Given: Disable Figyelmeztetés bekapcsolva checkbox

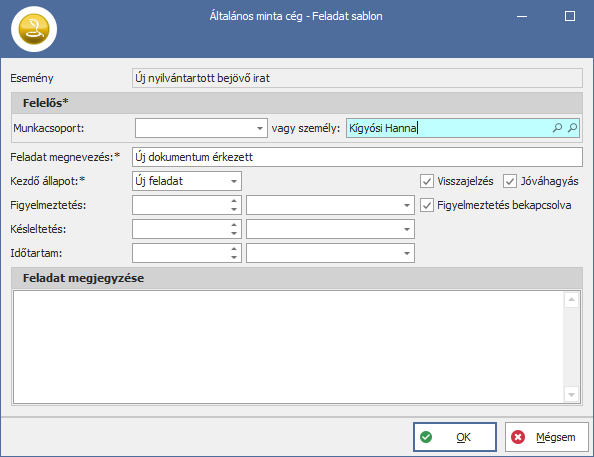Looking at the screenshot, I should [427, 205].
